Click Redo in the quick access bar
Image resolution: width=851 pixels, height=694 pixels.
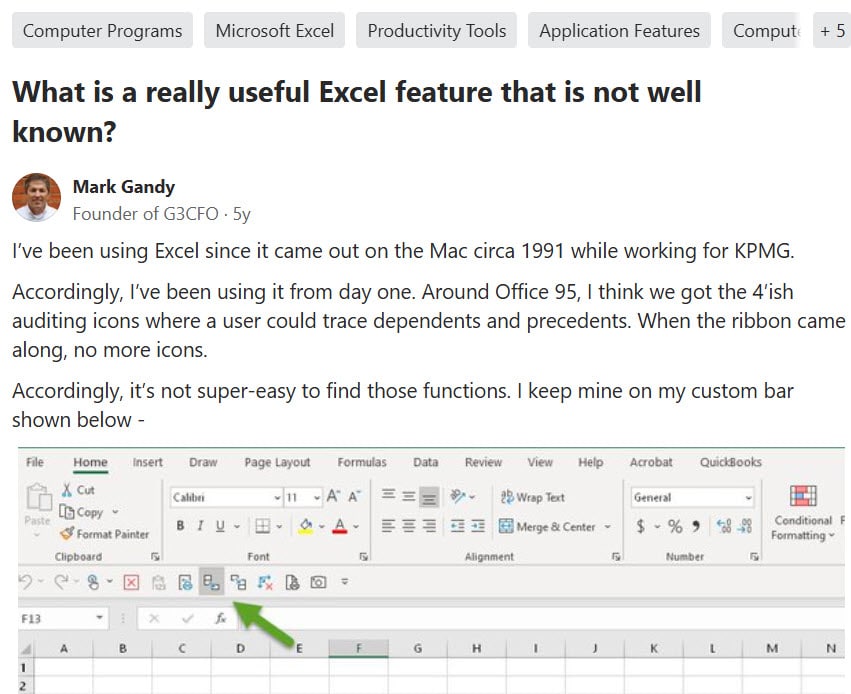(x=61, y=582)
